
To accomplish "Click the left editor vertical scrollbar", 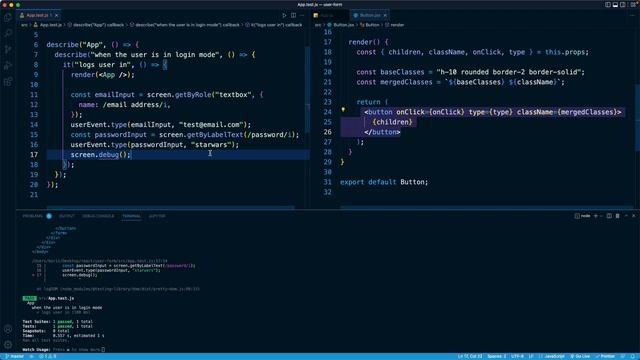I will coord(307,89).
